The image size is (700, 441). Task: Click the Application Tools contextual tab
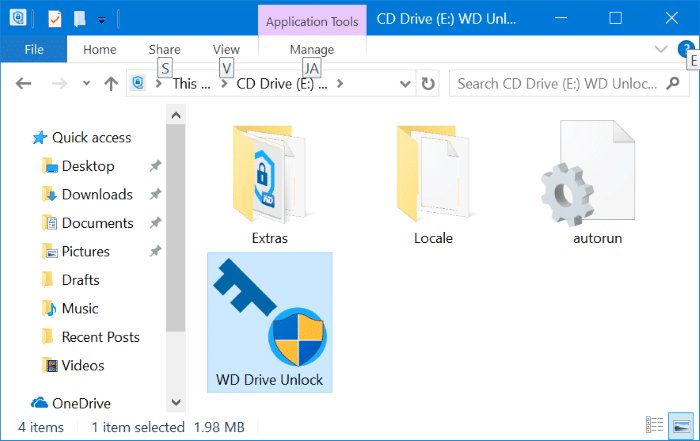pos(312,21)
